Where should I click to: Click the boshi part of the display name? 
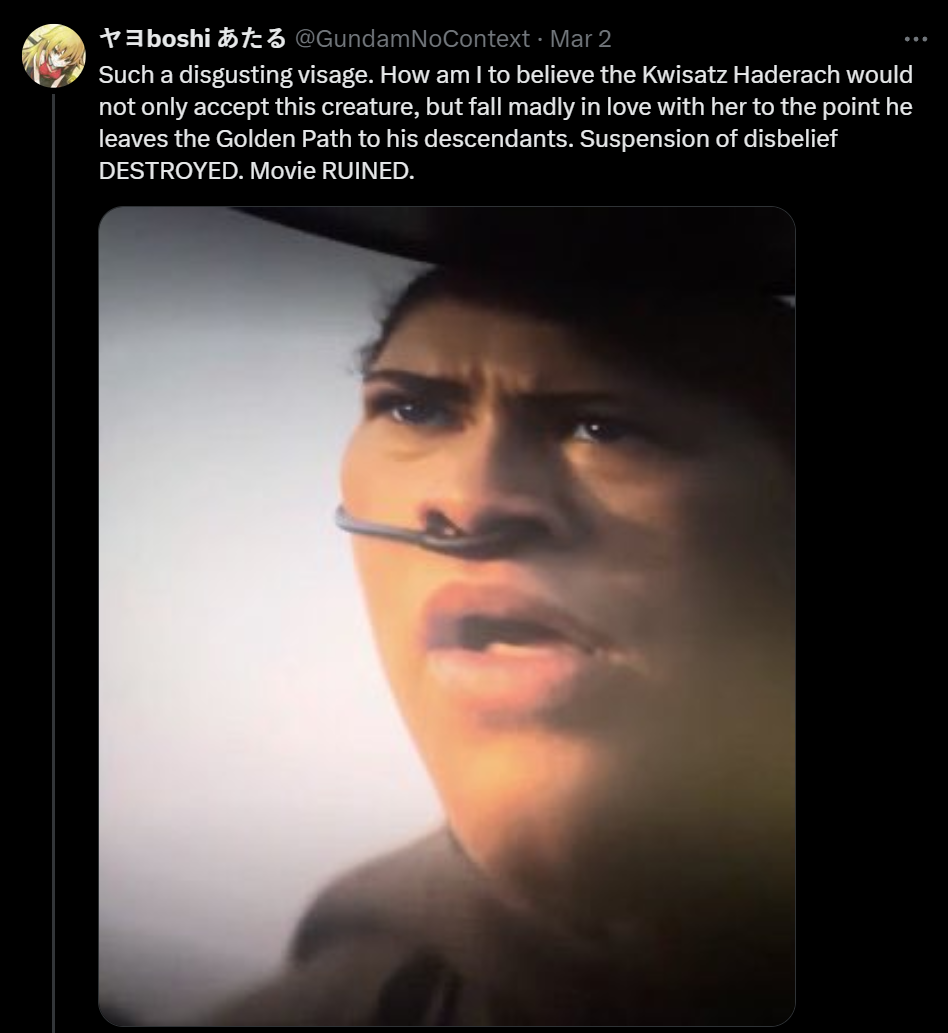click(x=179, y=39)
